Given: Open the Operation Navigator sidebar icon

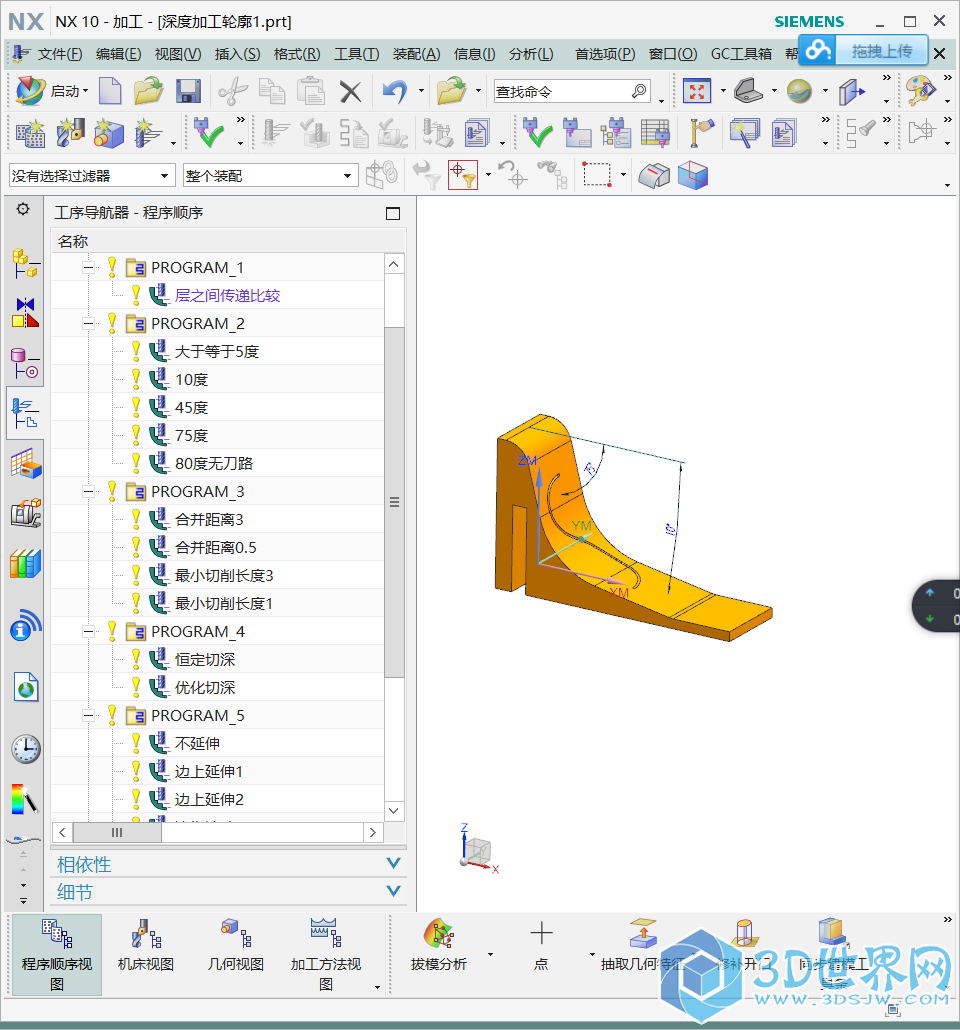Looking at the screenshot, I should coord(25,413).
